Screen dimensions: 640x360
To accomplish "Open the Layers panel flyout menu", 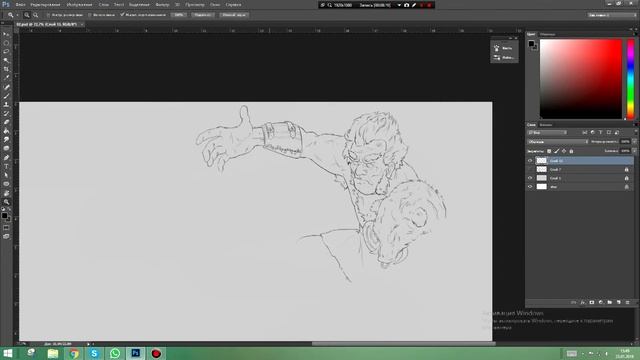I will point(635,125).
